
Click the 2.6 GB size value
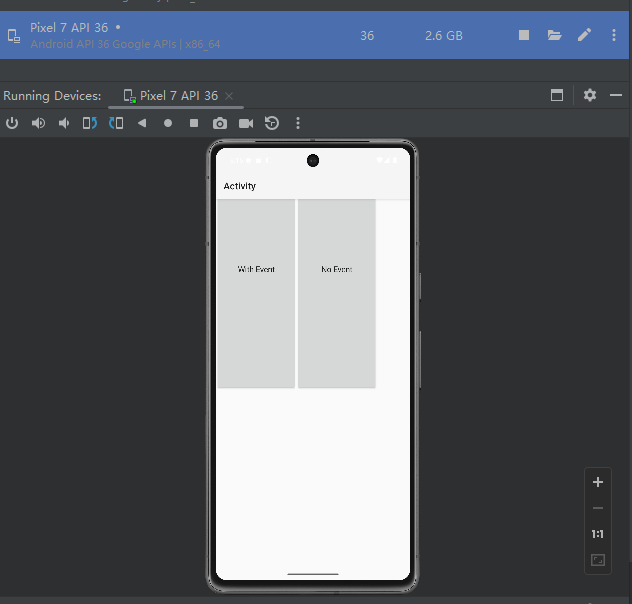(443, 35)
